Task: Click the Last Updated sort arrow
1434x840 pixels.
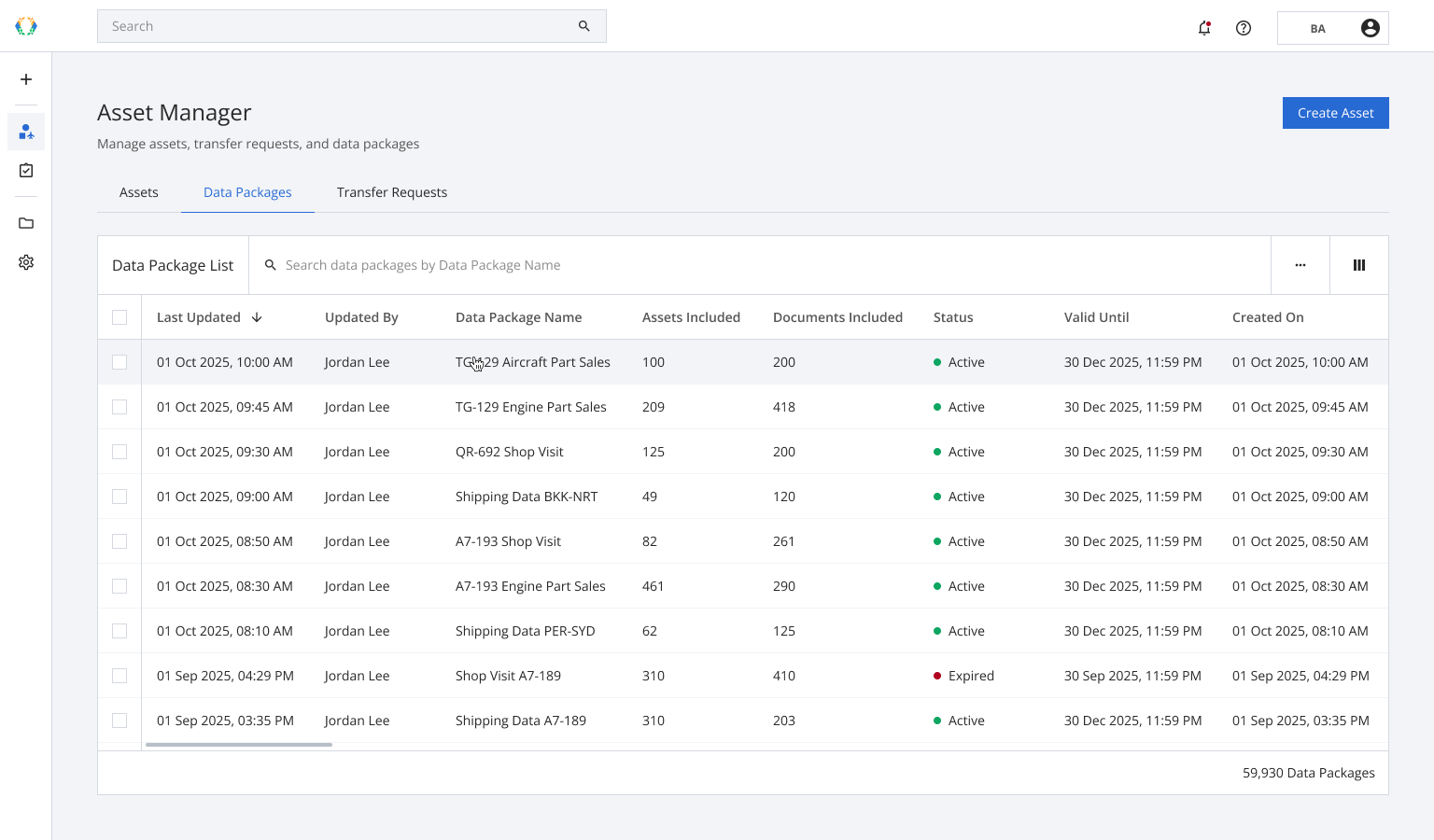Action: (x=257, y=317)
